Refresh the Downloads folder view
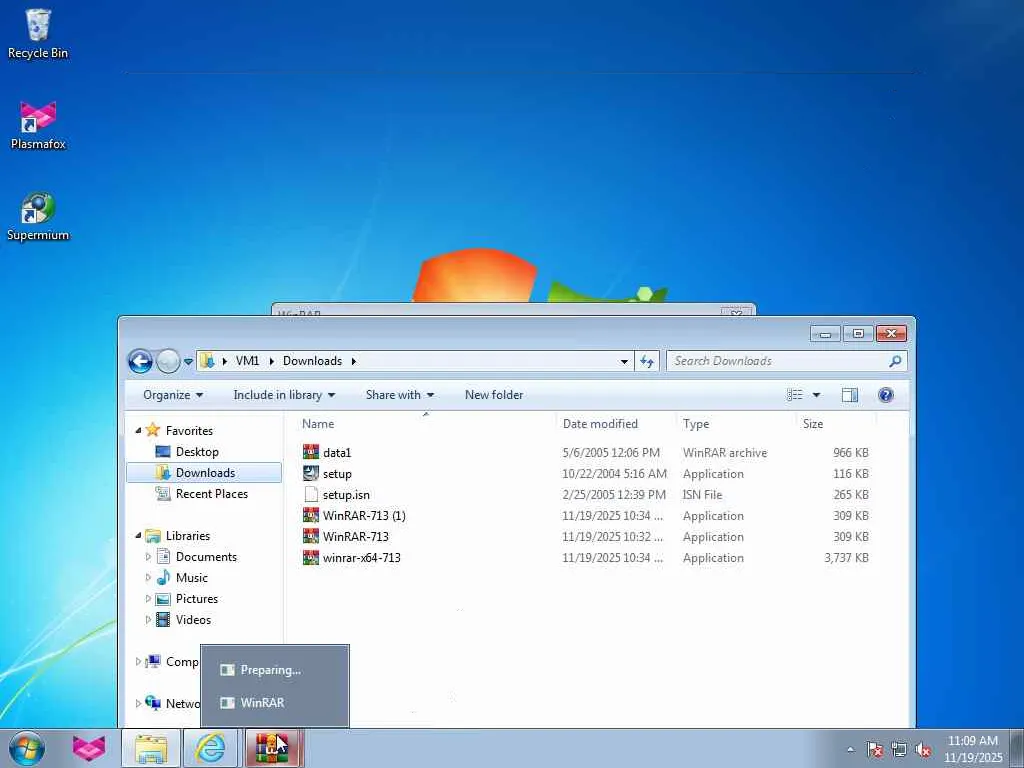This screenshot has height=768, width=1024. (x=647, y=361)
